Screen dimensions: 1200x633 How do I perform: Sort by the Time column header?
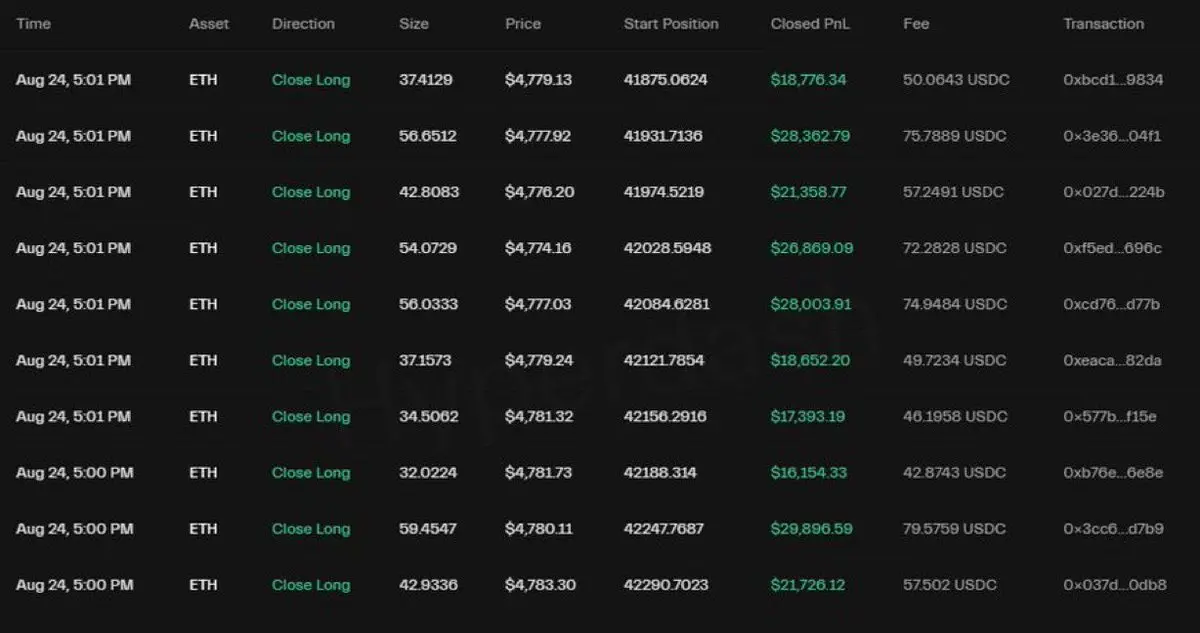pos(33,24)
